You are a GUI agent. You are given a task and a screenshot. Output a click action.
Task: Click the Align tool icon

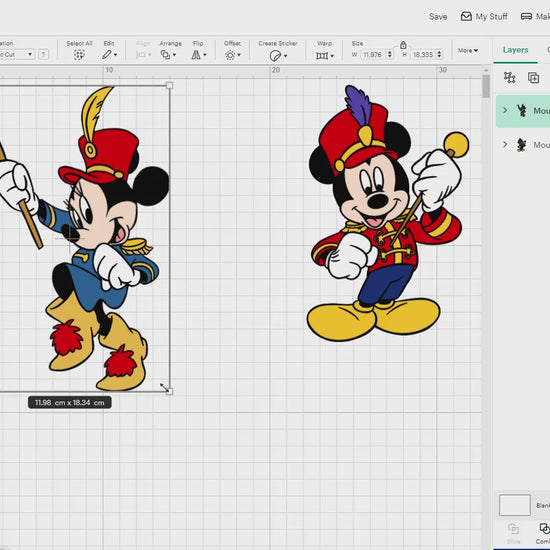pyautogui.click(x=141, y=55)
